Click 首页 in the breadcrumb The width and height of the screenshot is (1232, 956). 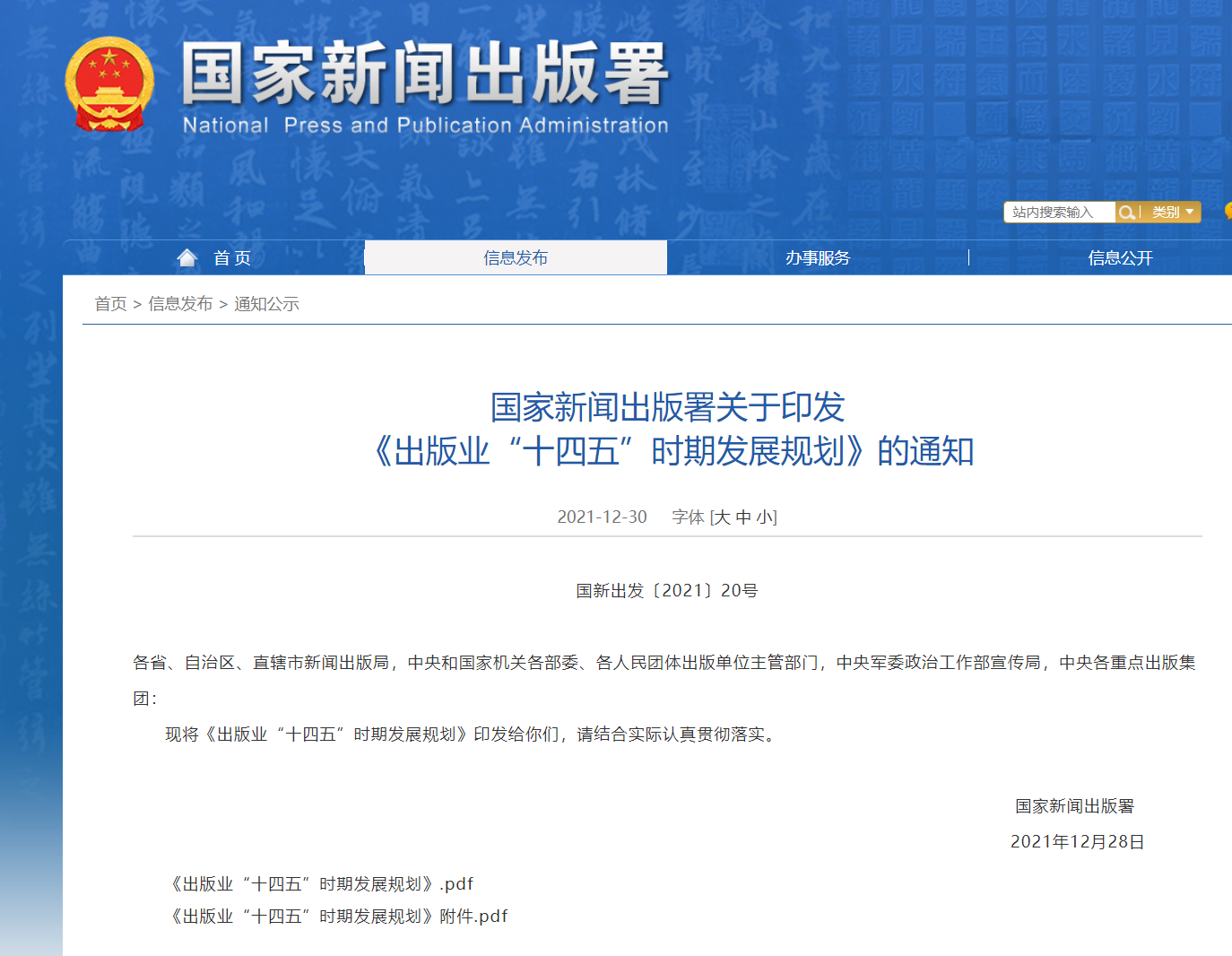coord(110,304)
